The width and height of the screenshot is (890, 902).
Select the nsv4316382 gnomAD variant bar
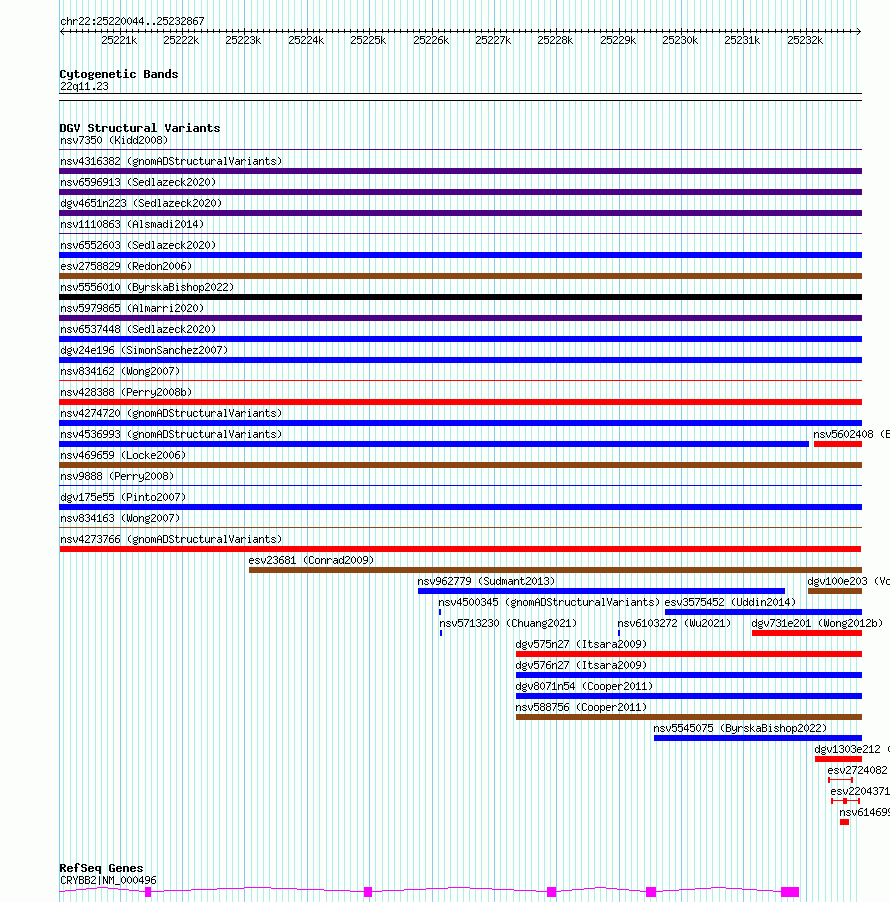[x=460, y=171]
